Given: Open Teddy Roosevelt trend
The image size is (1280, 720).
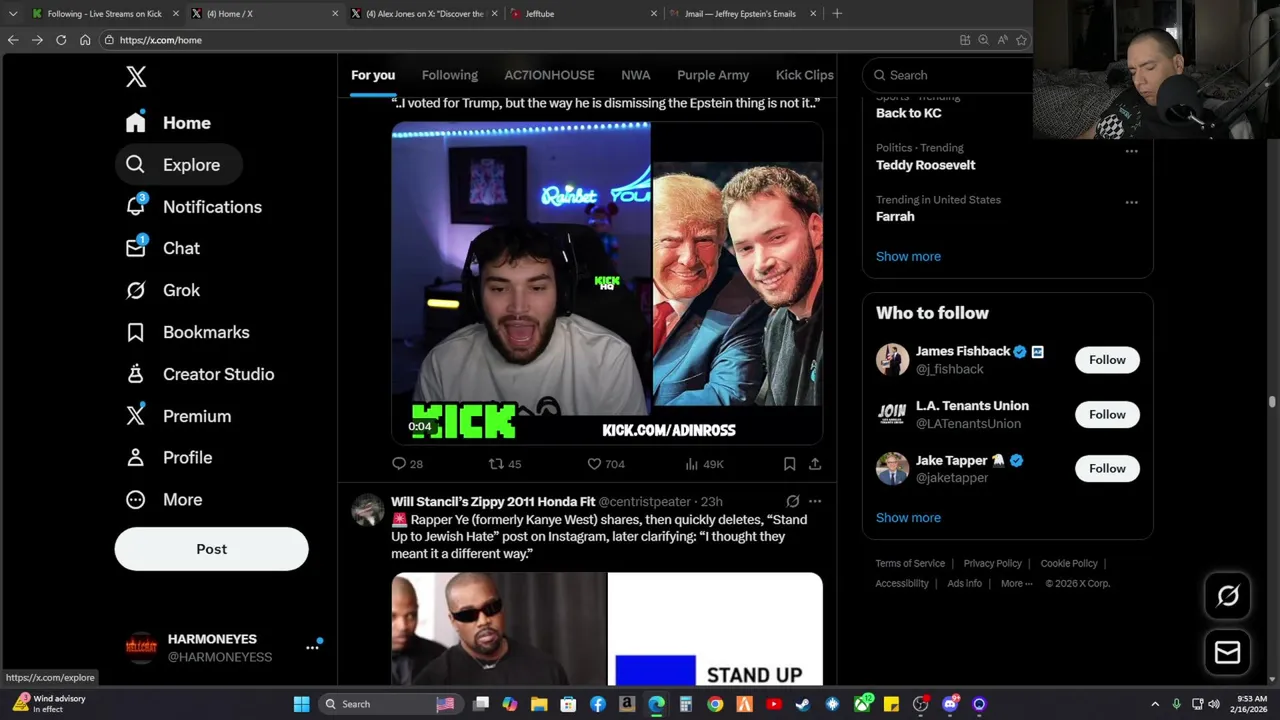Looking at the screenshot, I should tap(925, 165).
